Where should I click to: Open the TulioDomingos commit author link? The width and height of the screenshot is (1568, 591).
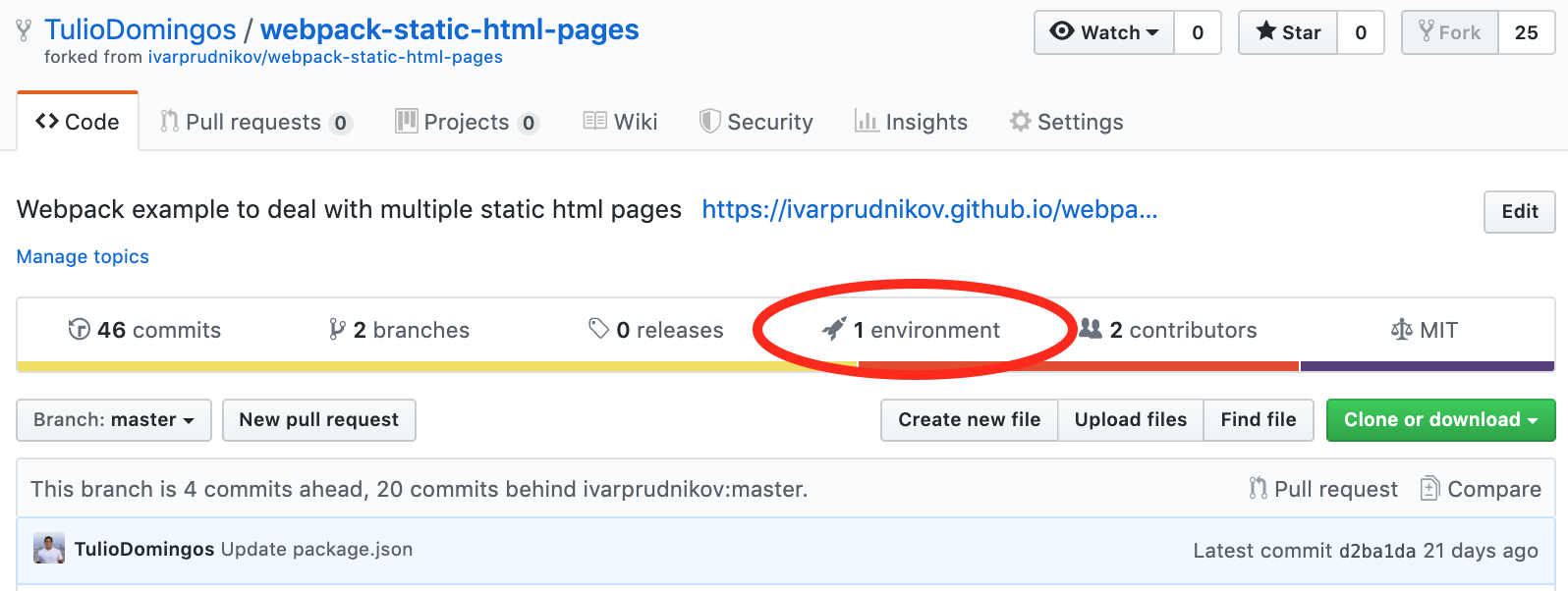[144, 549]
